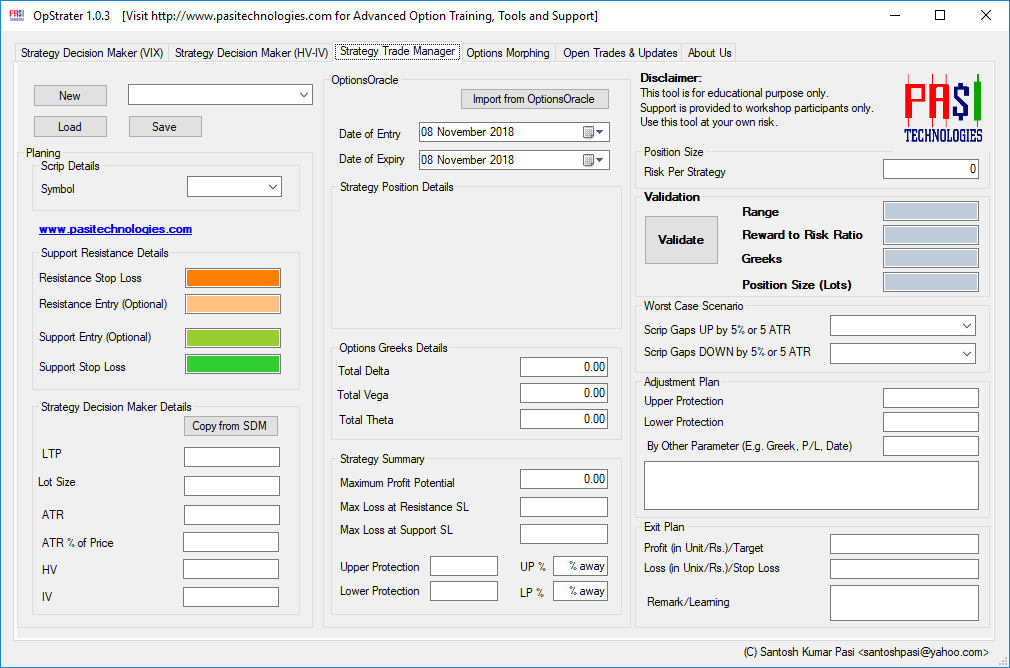The height and width of the screenshot is (668, 1010).
Task: Click the New button
Action: pyautogui.click(x=70, y=95)
